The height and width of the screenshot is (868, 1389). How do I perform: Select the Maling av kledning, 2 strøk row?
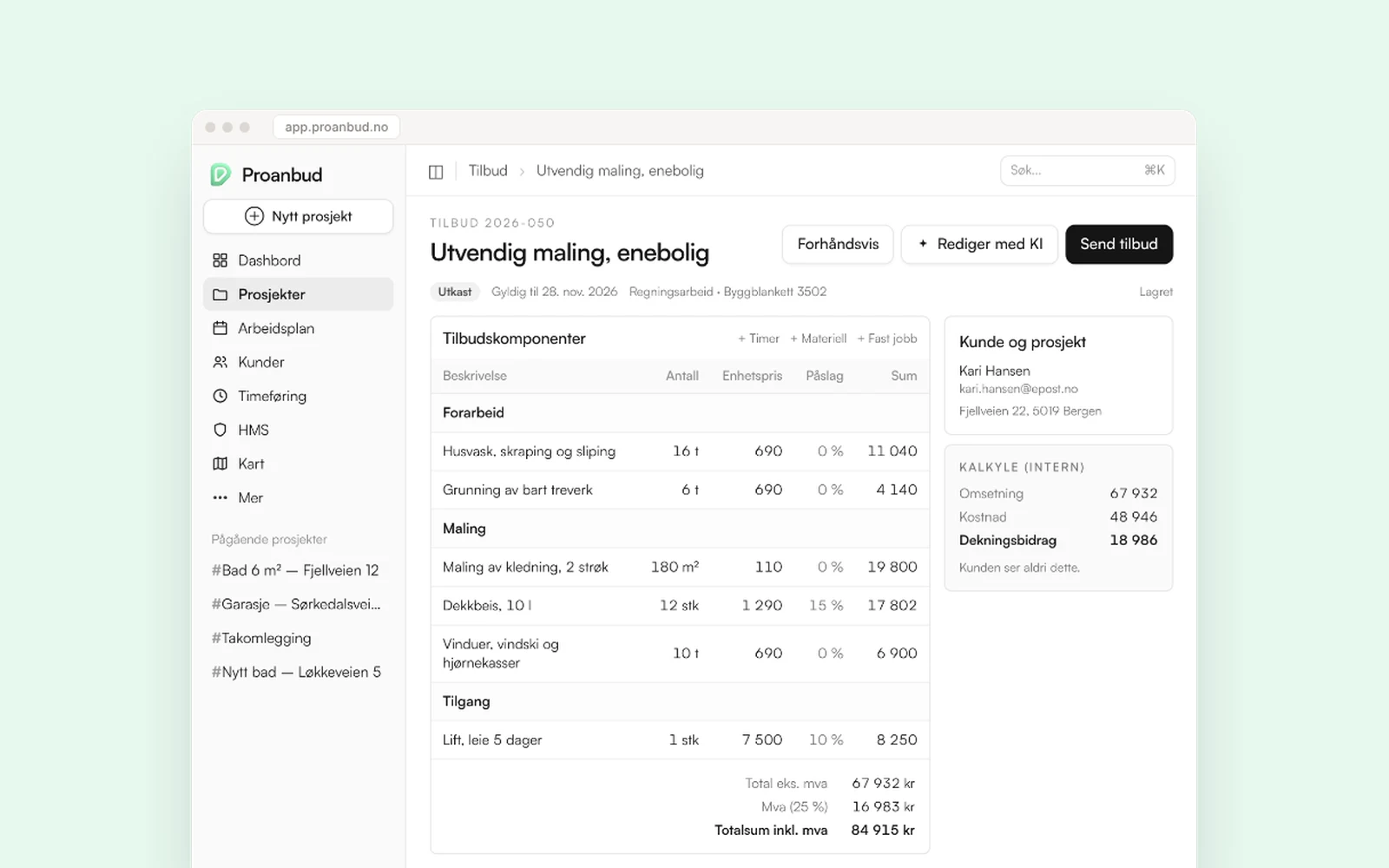[680, 567]
